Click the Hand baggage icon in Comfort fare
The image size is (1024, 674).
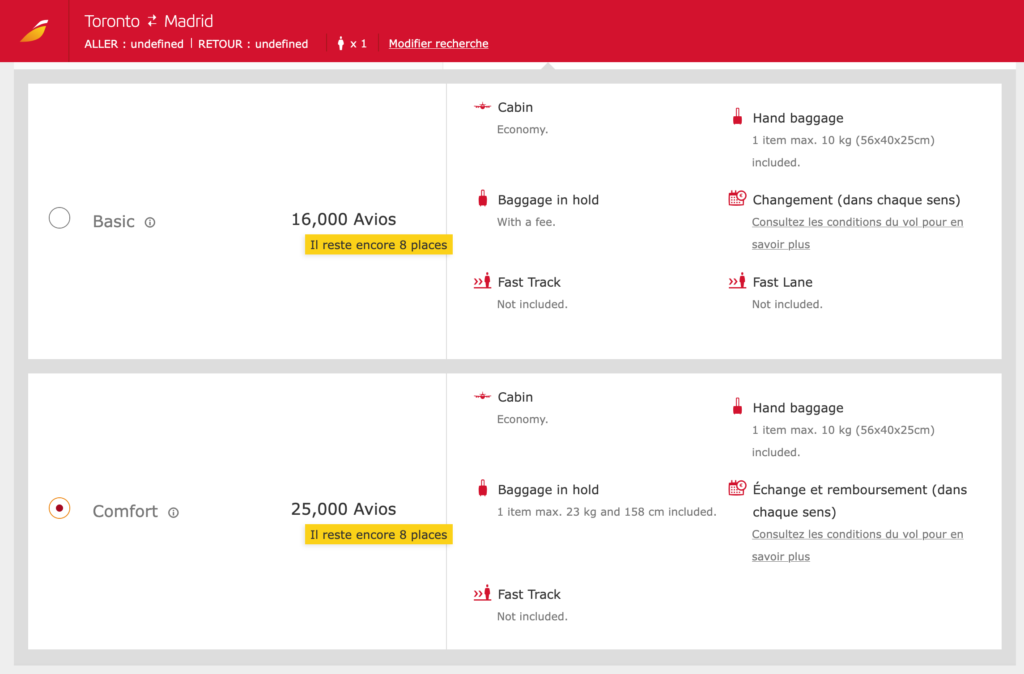click(737, 407)
